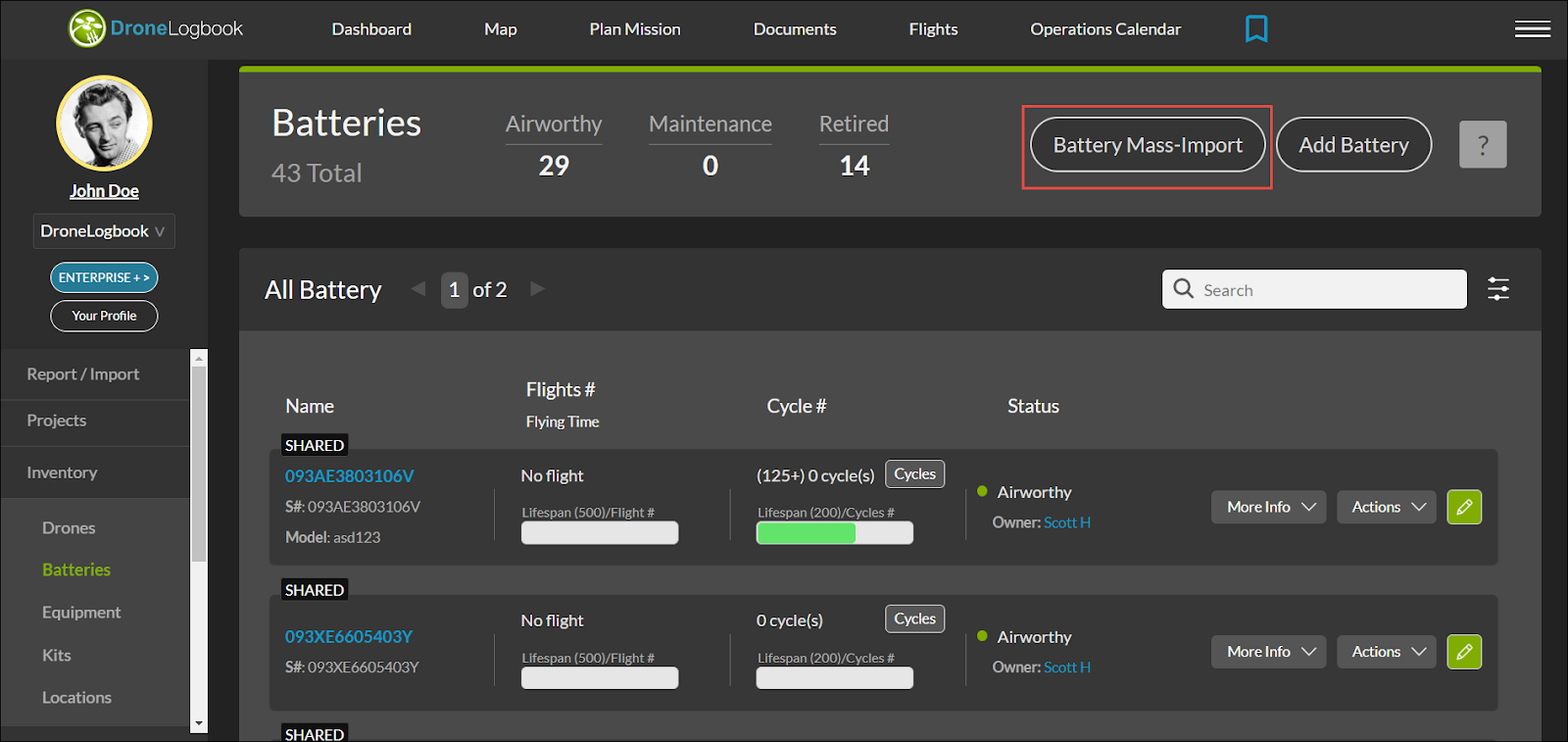Screen dimensions: 1568x742
Task: Select Locations in sidebar
Action: (x=76, y=698)
